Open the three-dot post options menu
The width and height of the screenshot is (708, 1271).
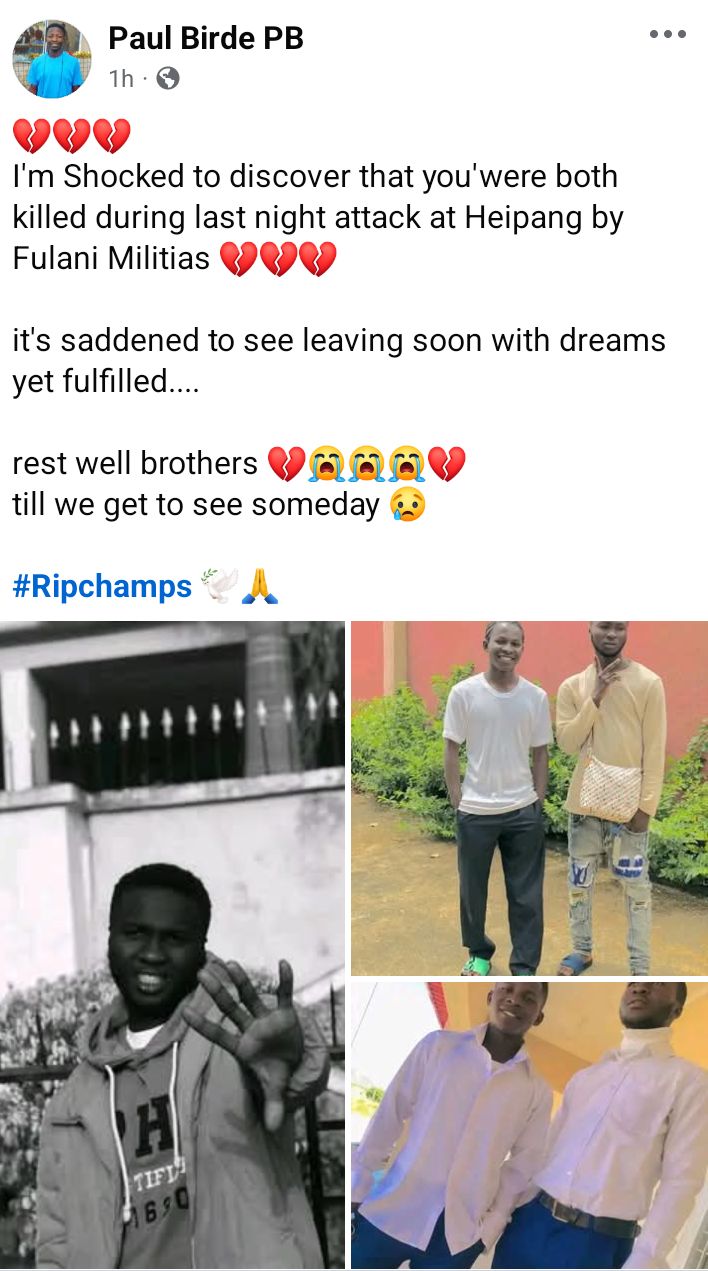(x=667, y=35)
